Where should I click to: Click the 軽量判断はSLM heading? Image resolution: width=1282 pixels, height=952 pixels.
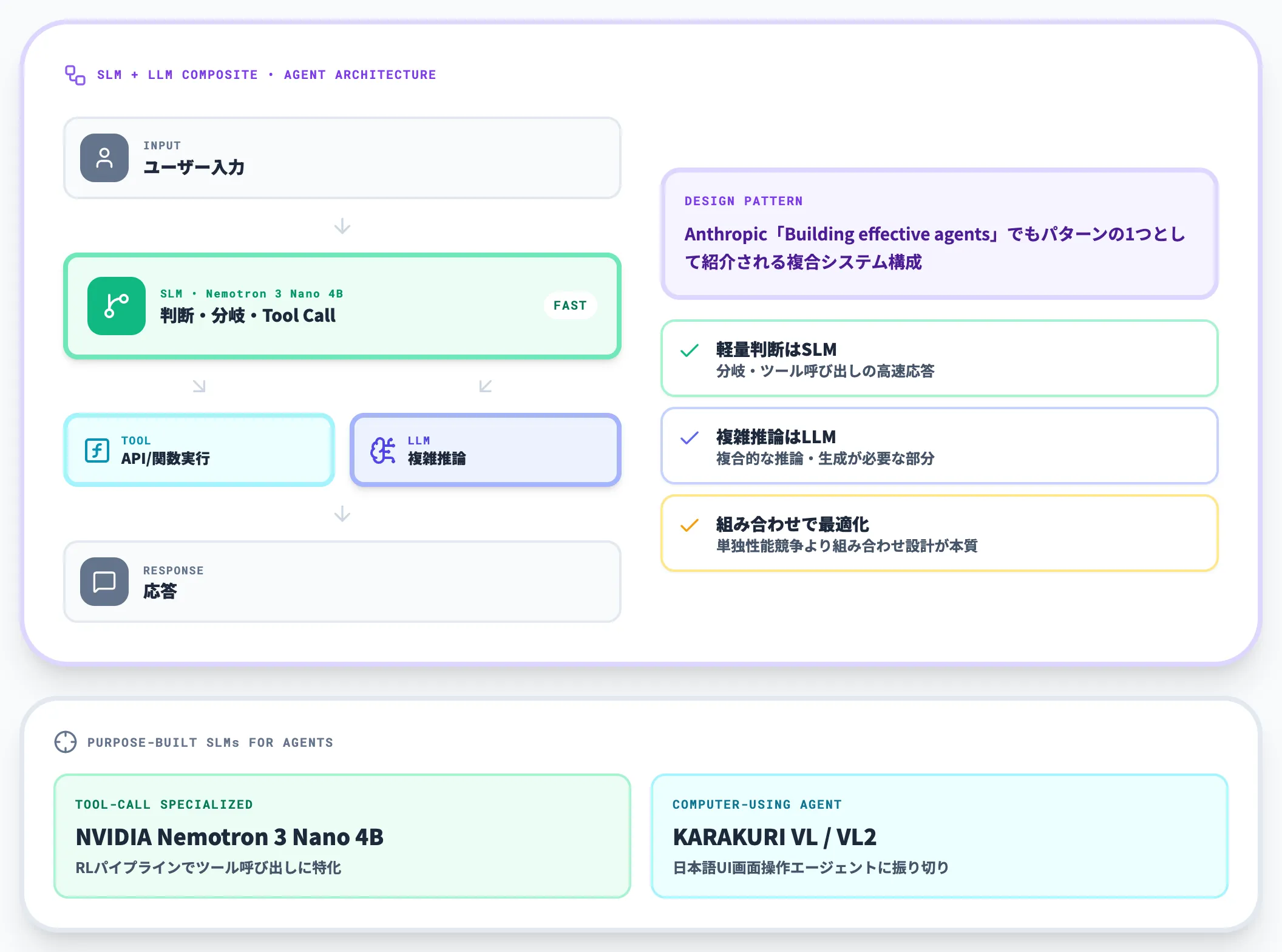point(776,350)
